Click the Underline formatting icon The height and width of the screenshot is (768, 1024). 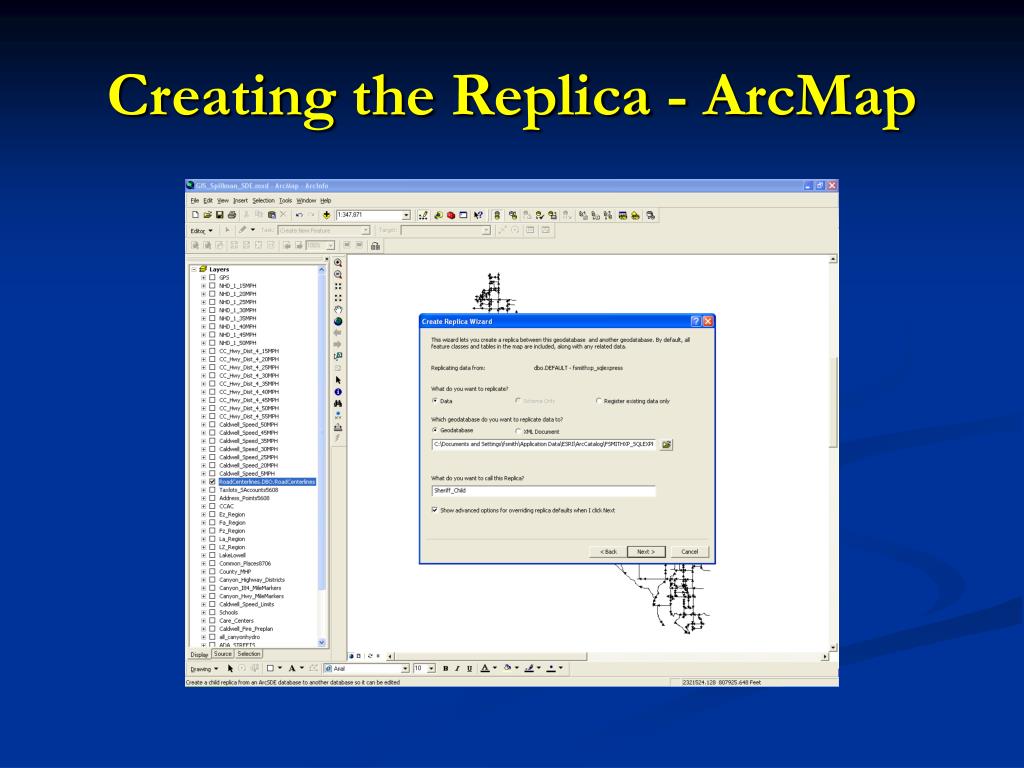(x=469, y=669)
